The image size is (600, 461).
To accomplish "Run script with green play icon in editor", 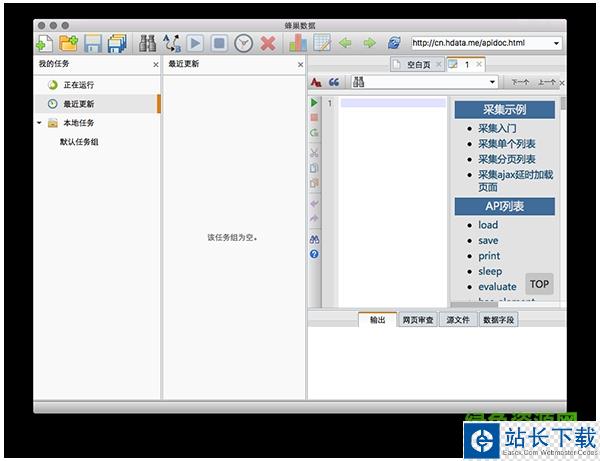I will point(315,103).
